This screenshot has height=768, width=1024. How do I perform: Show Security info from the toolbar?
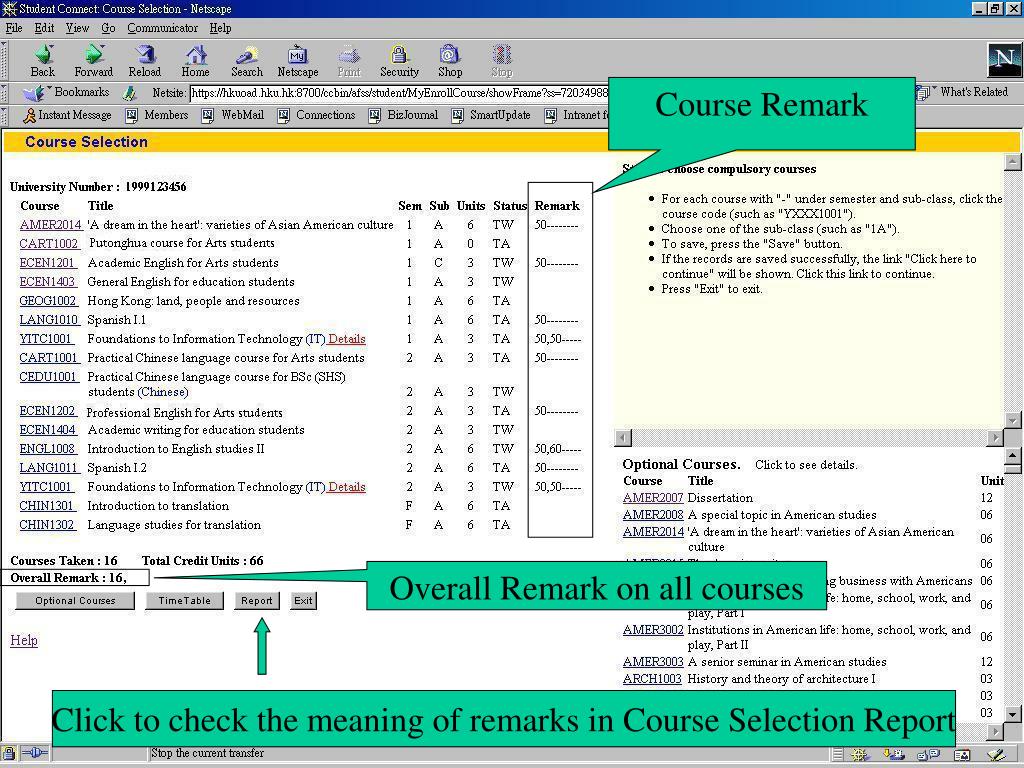(x=399, y=61)
